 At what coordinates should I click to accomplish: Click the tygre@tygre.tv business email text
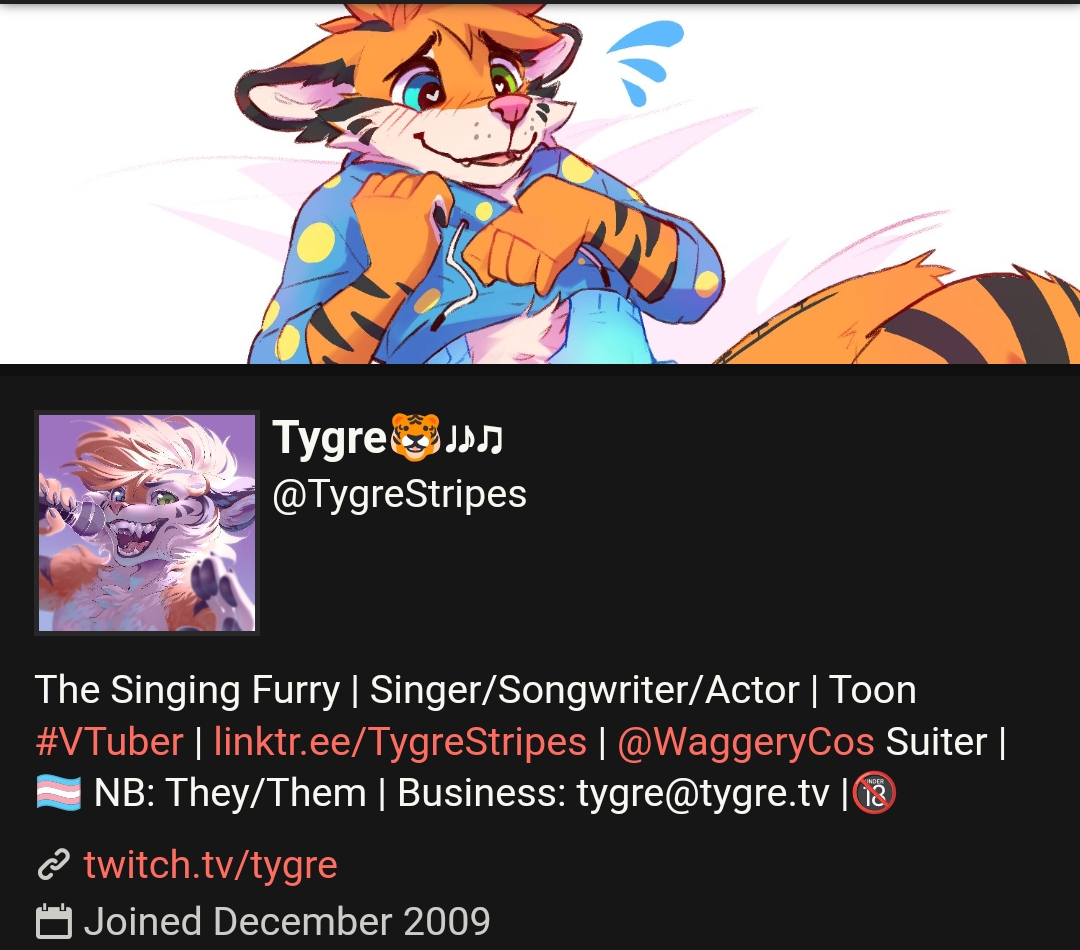tap(703, 793)
